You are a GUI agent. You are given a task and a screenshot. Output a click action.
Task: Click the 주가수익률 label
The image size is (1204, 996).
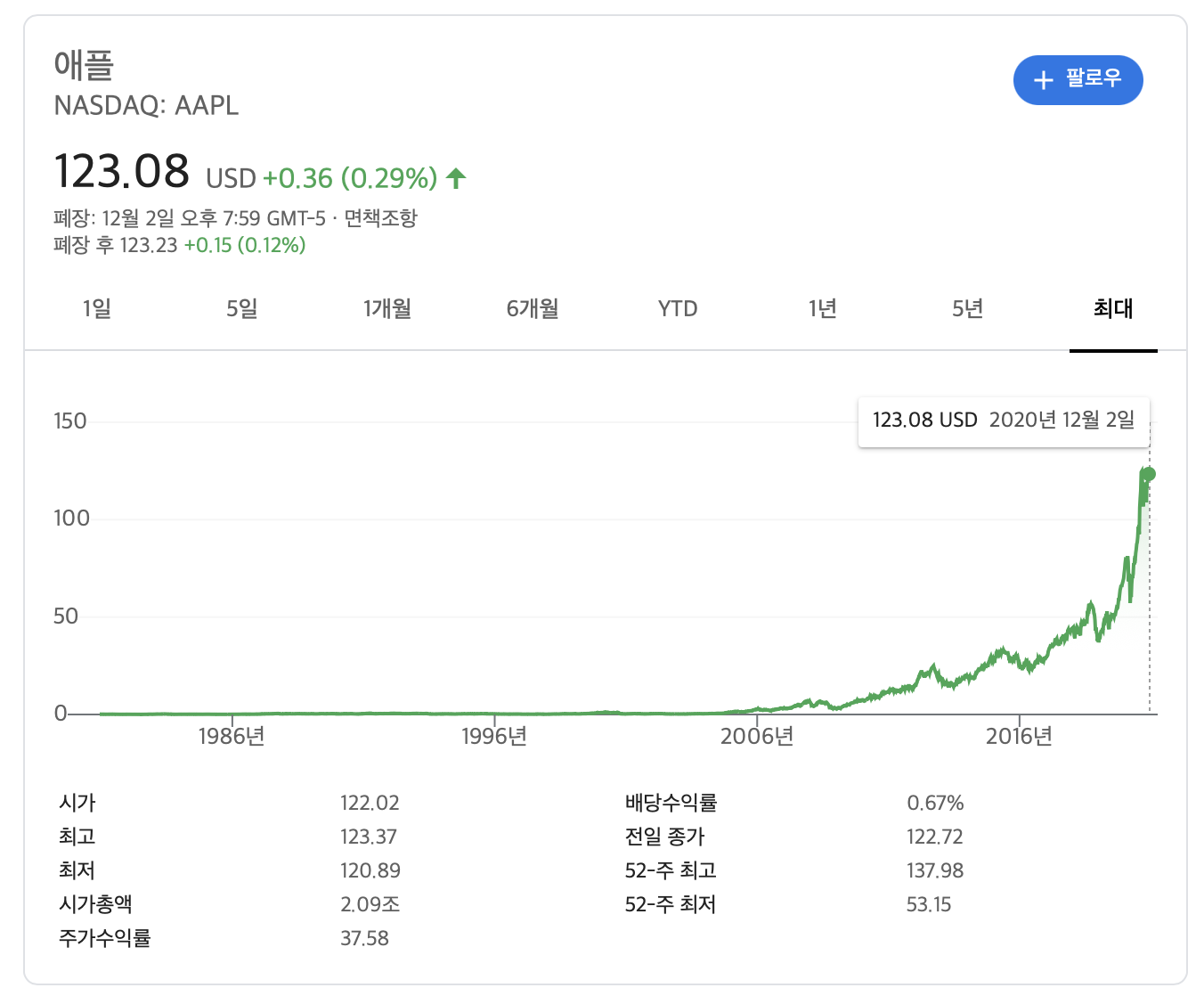[x=105, y=938]
